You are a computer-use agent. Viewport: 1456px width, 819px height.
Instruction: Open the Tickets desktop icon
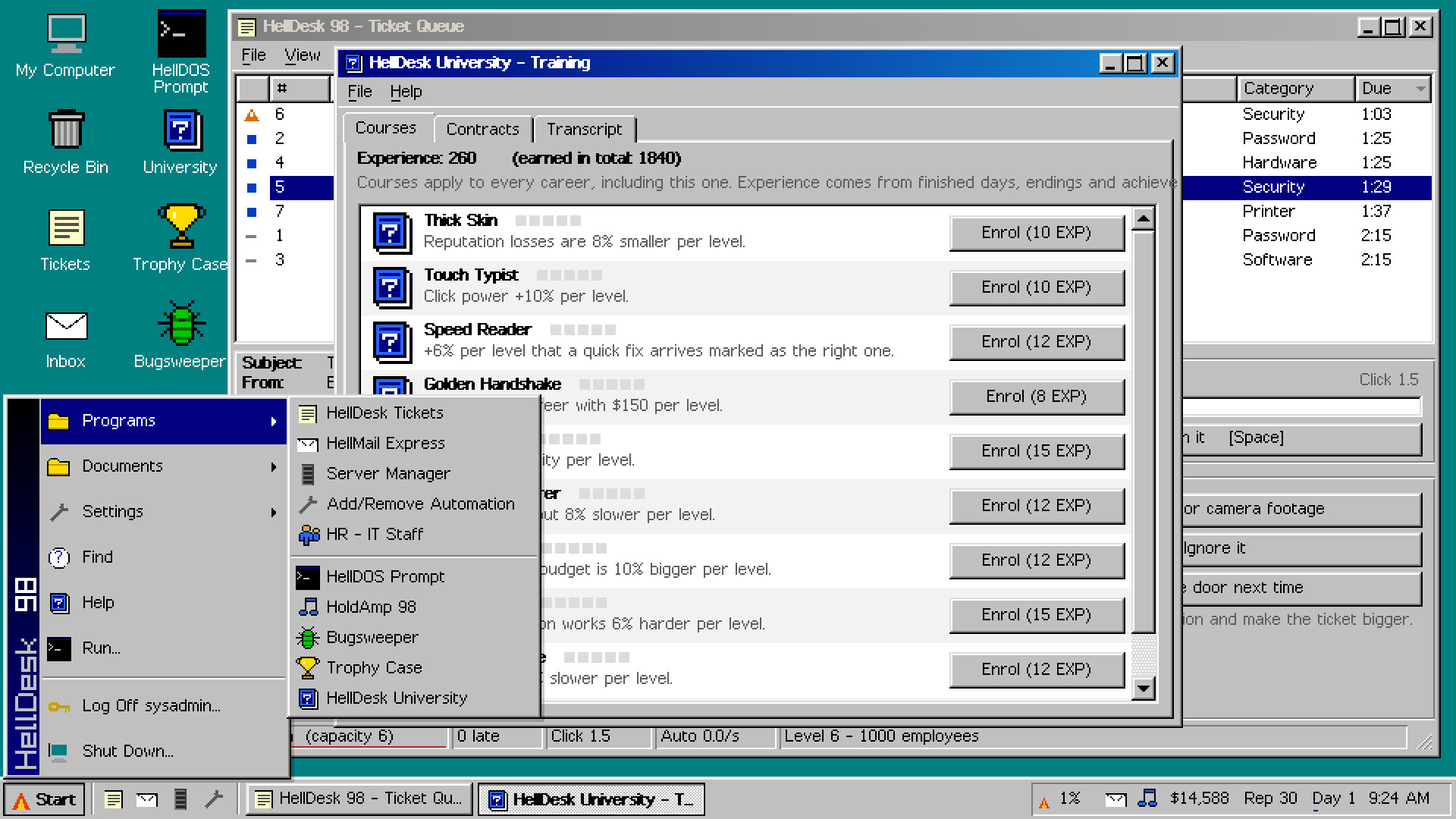65,240
